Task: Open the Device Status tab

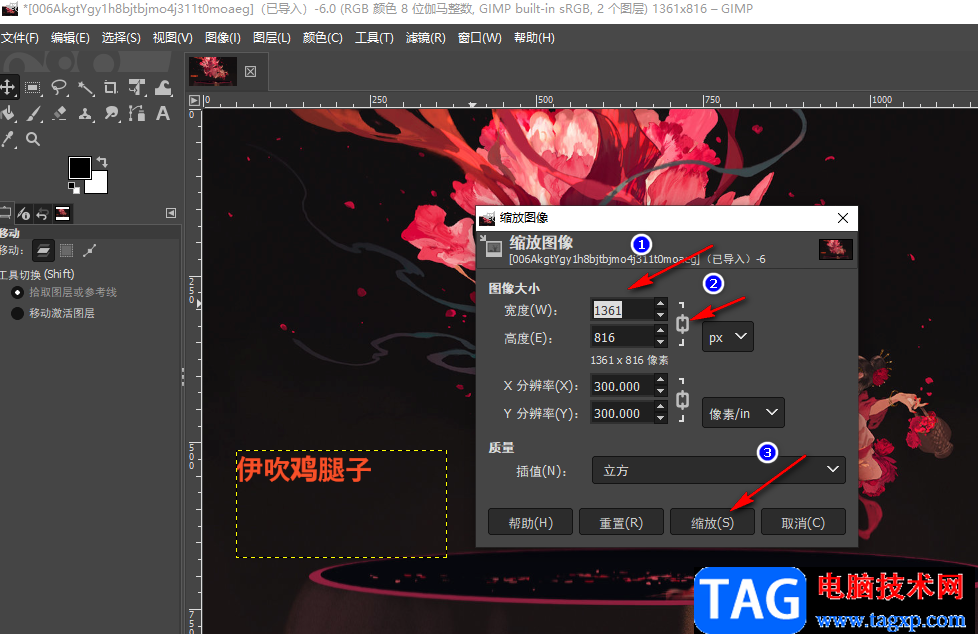Action: coord(24,214)
